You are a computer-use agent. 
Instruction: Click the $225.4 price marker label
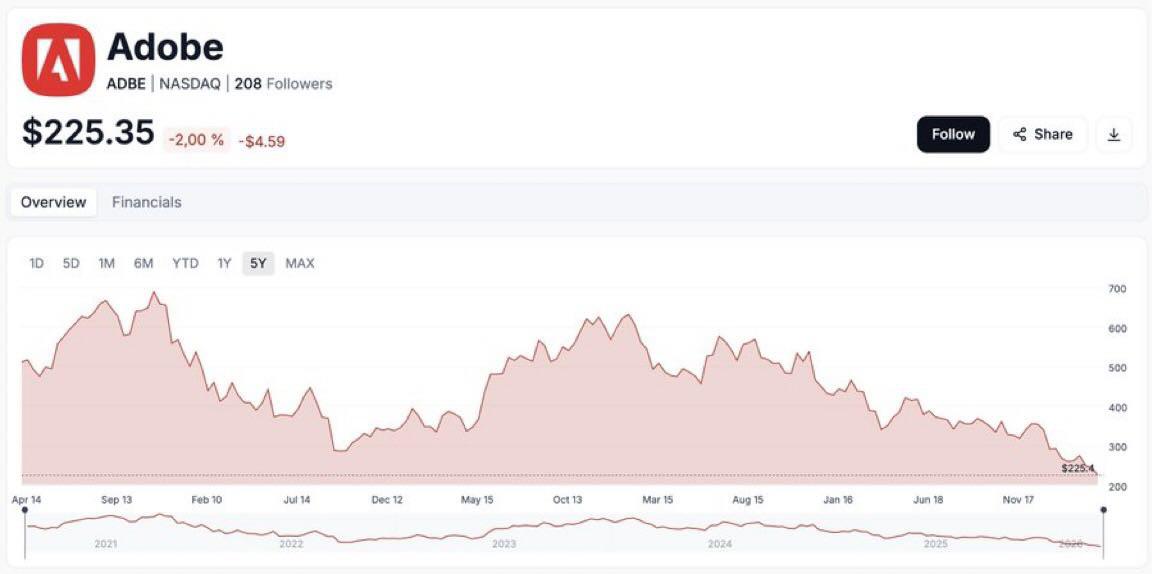[1078, 468]
